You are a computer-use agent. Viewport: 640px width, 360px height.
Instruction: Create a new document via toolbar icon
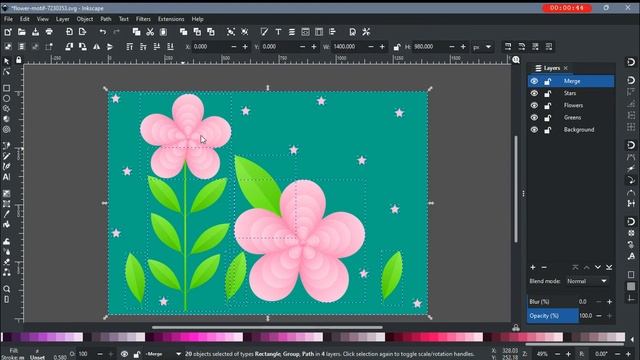pos(8,32)
